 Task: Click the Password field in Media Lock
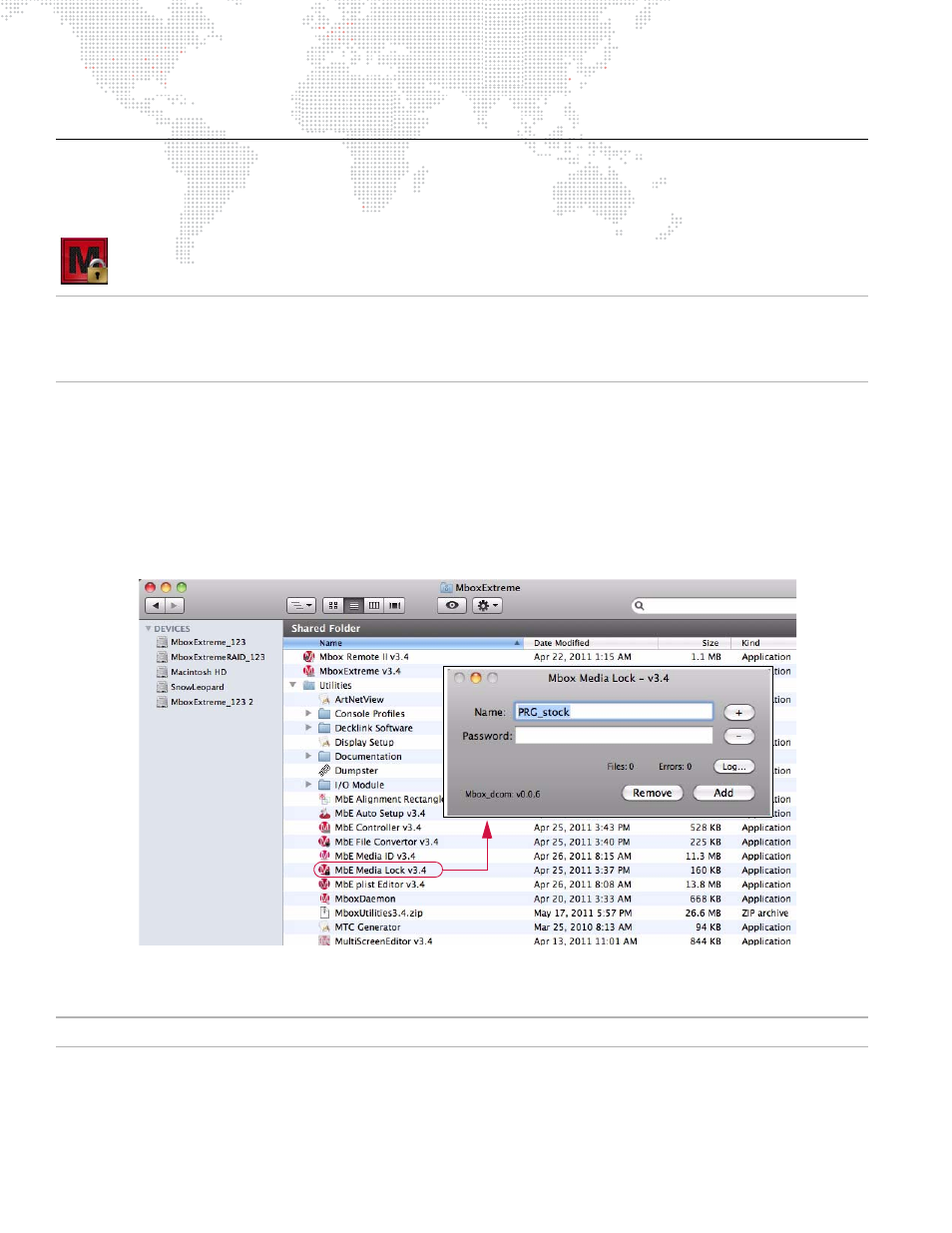(x=614, y=736)
